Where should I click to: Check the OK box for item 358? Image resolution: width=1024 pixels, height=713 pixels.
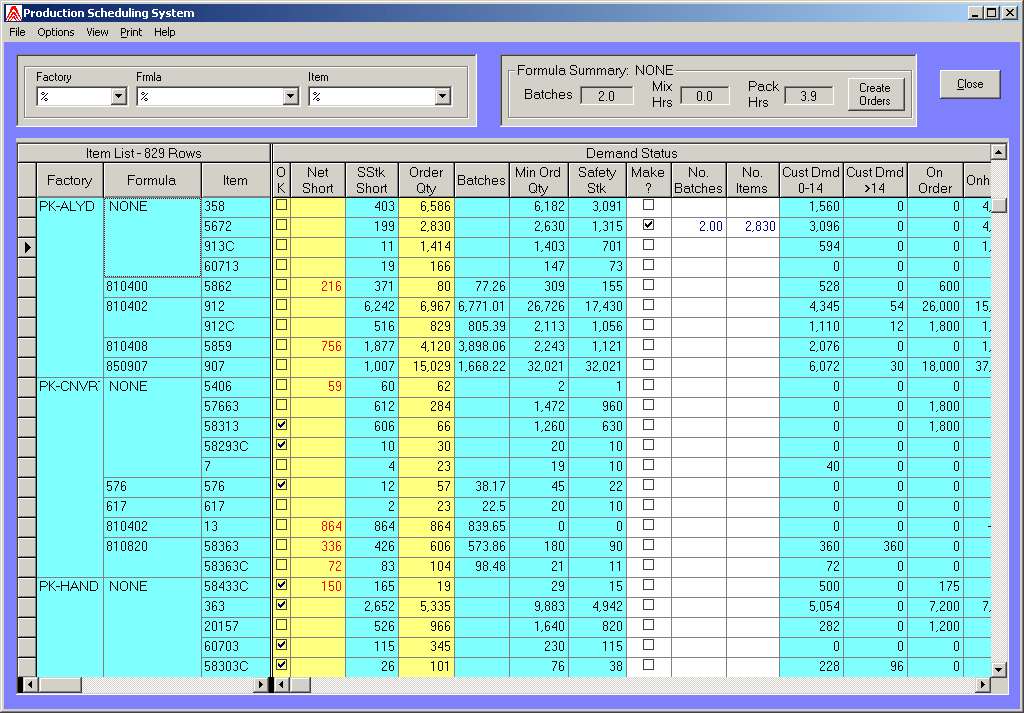pos(281,205)
